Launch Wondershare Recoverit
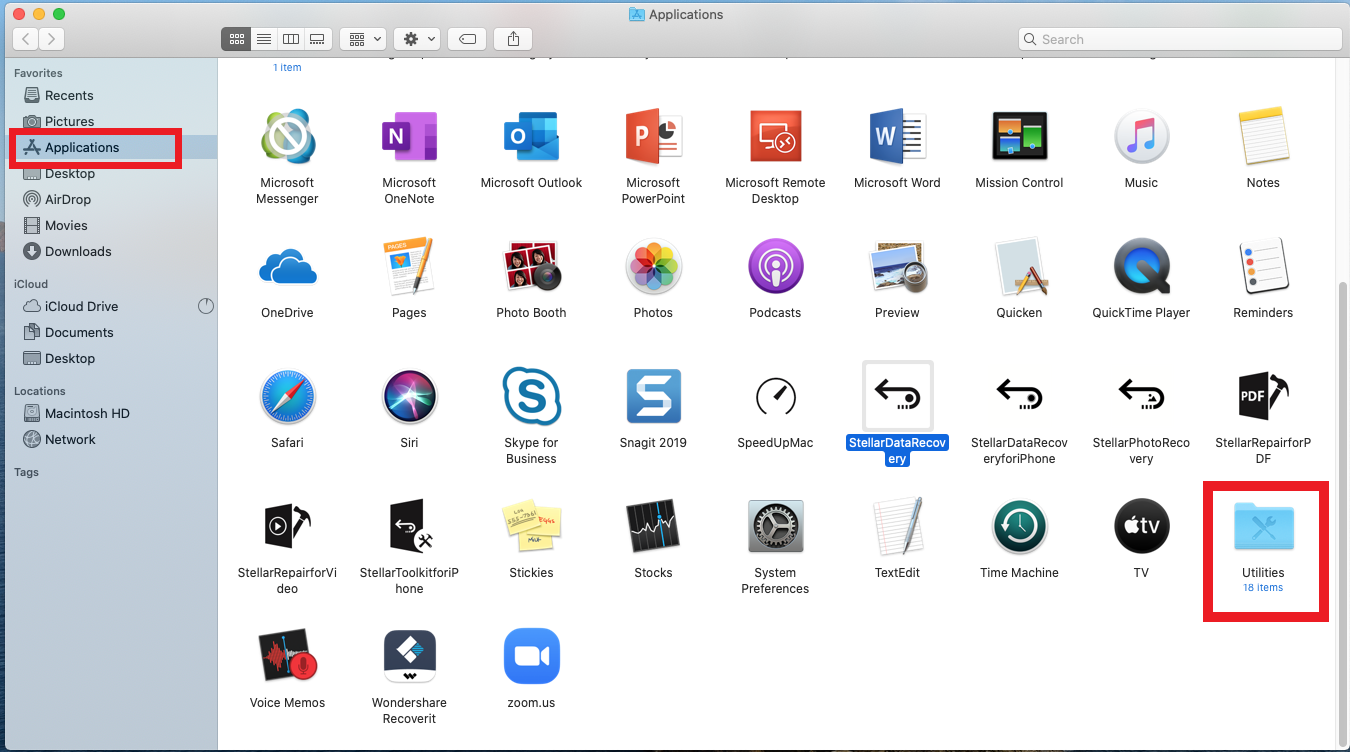The height and width of the screenshot is (752, 1350). [409, 655]
